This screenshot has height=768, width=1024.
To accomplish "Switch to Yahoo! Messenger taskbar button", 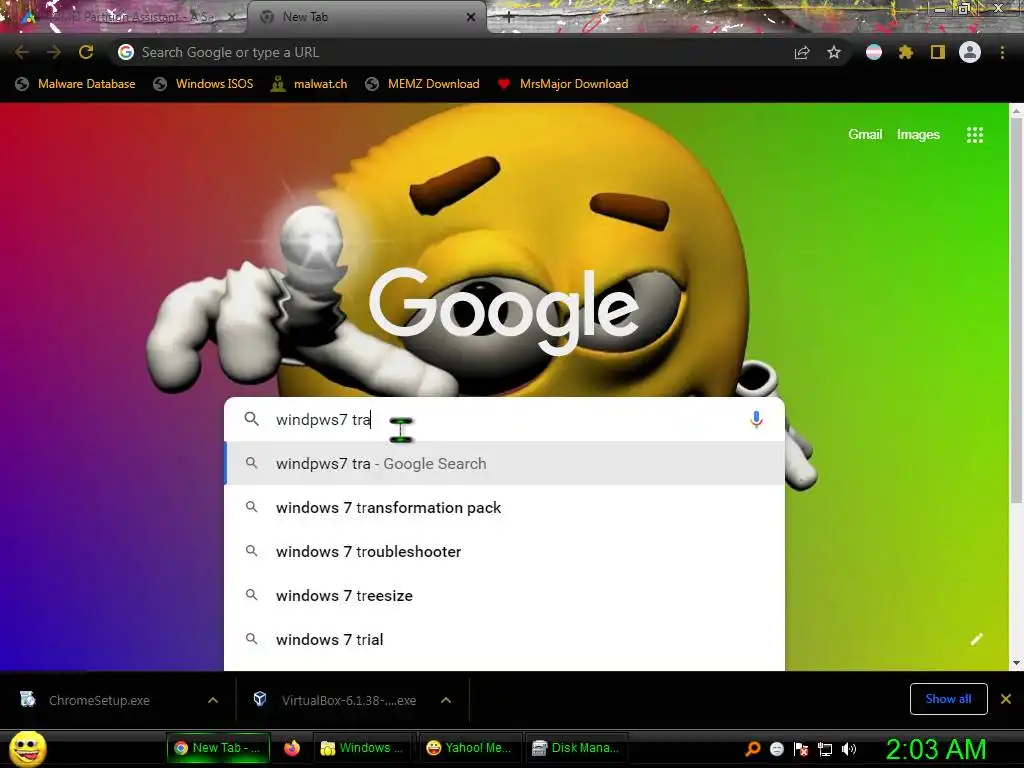I will pos(470,748).
